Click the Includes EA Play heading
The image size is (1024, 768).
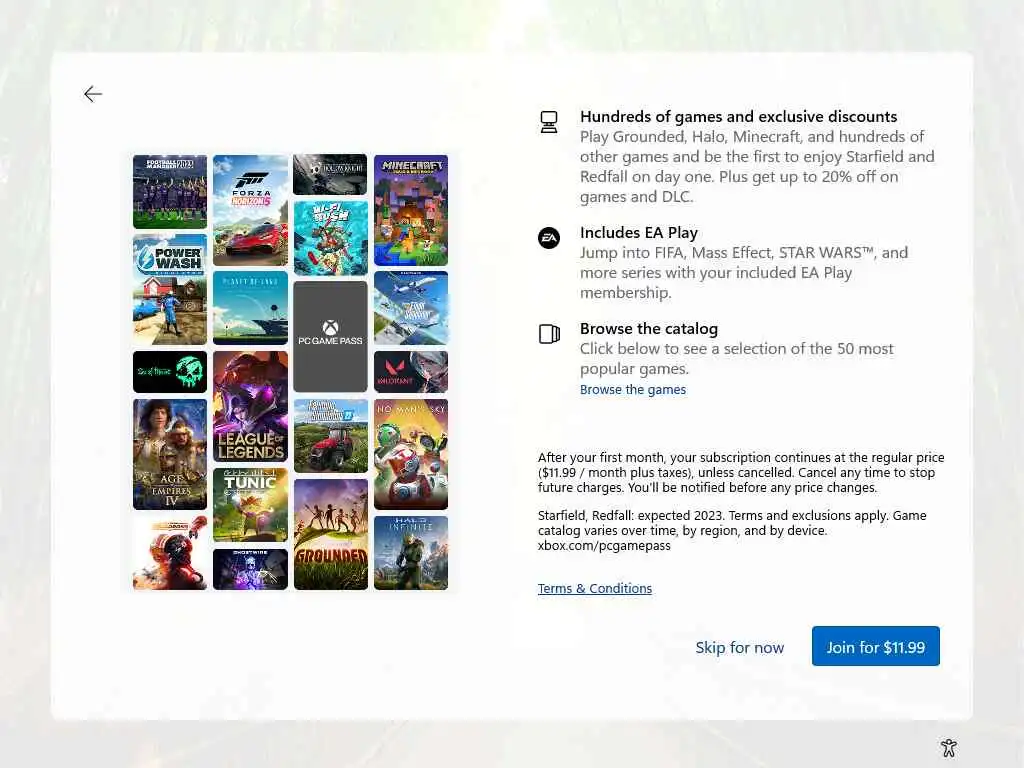point(639,232)
